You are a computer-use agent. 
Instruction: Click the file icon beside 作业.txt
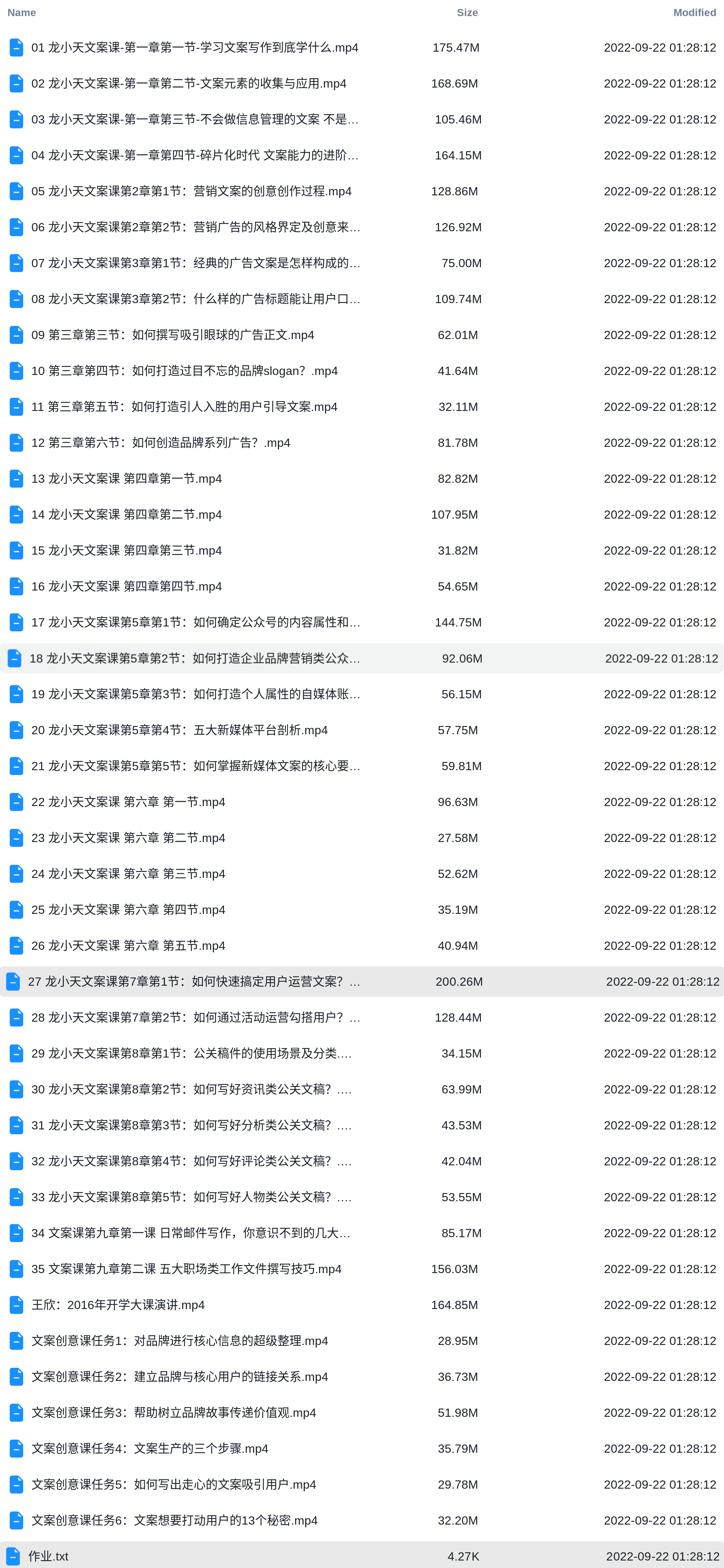13,1556
